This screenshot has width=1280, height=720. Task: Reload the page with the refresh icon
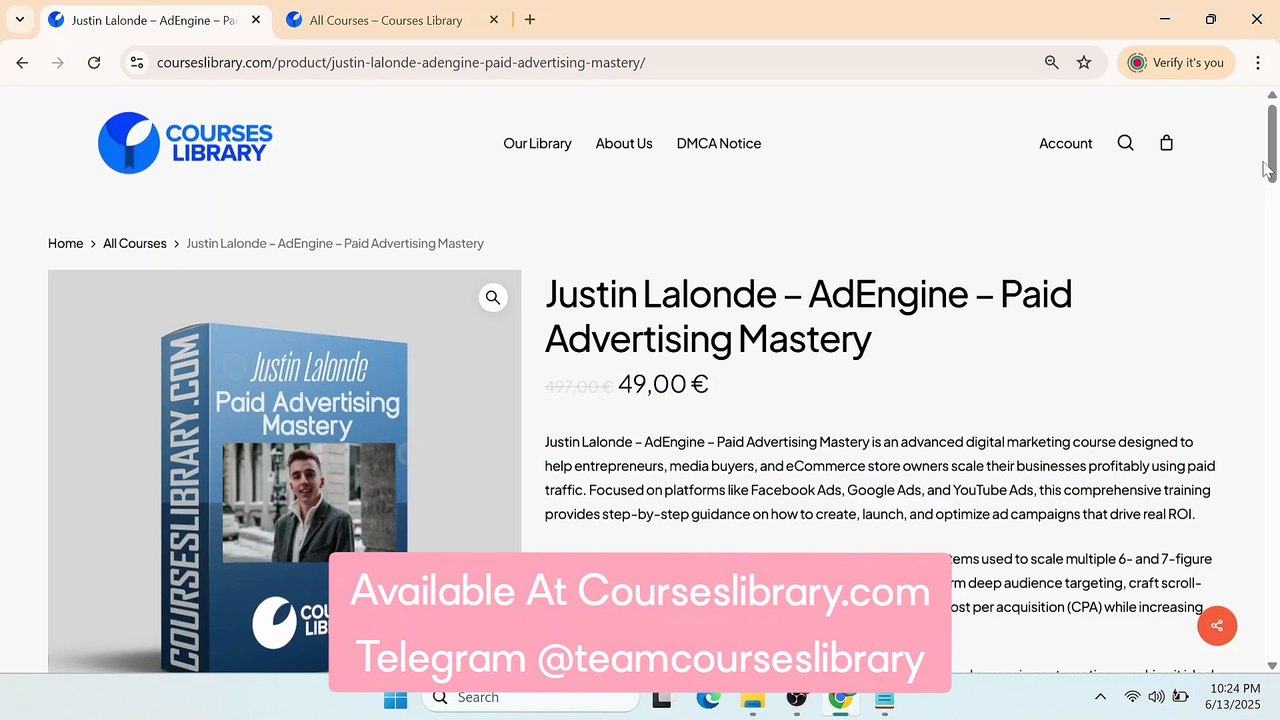(x=94, y=62)
